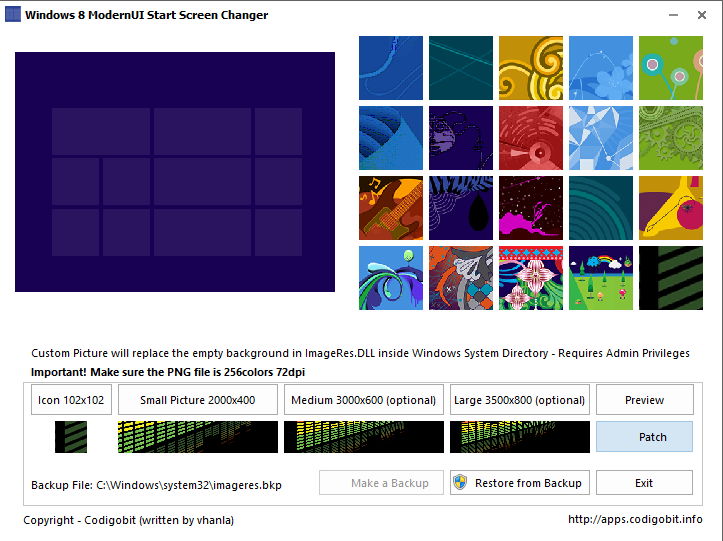The image size is (723, 541).
Task: Apply changes with the Patch button
Action: pyautogui.click(x=645, y=437)
